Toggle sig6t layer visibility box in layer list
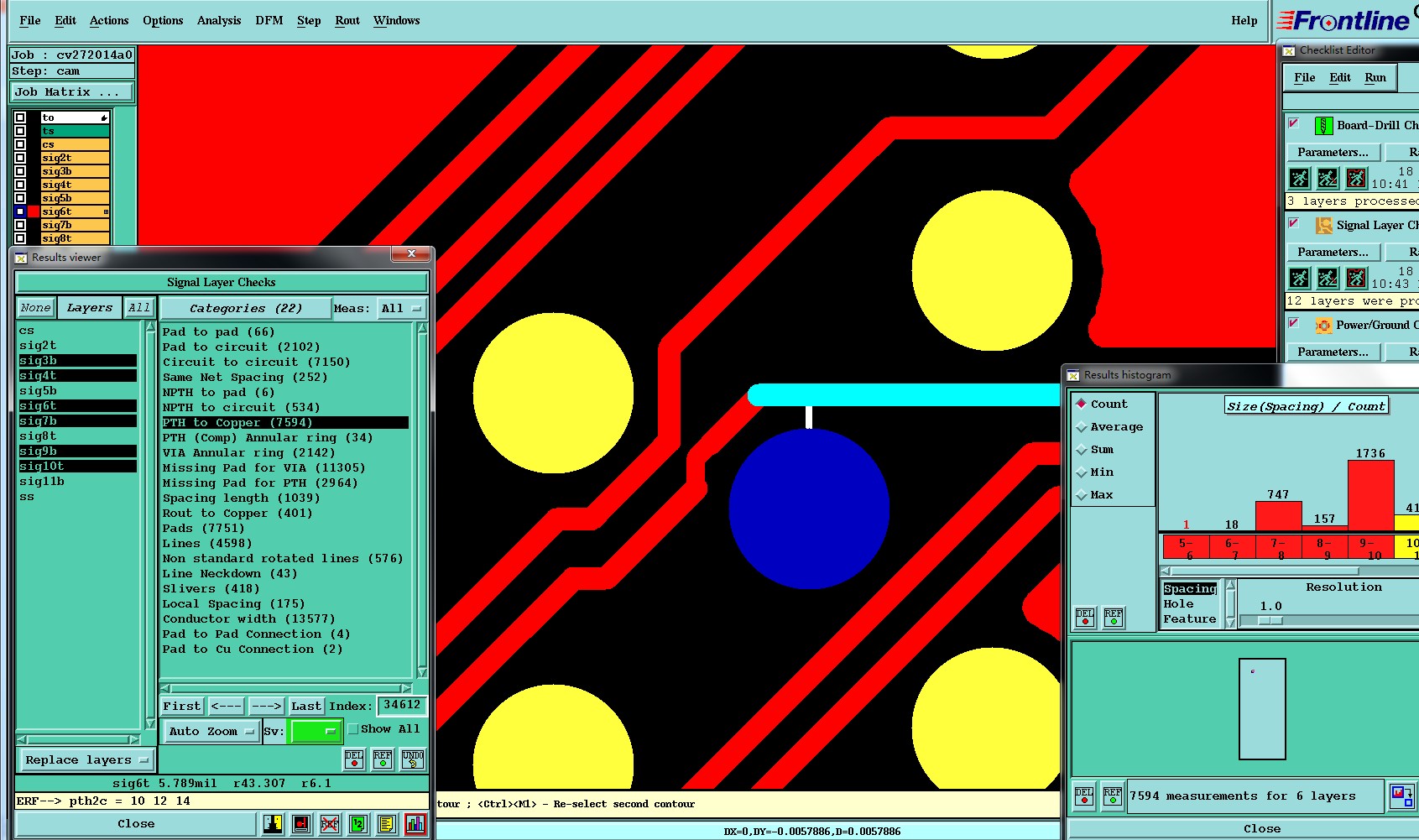 [x=20, y=211]
